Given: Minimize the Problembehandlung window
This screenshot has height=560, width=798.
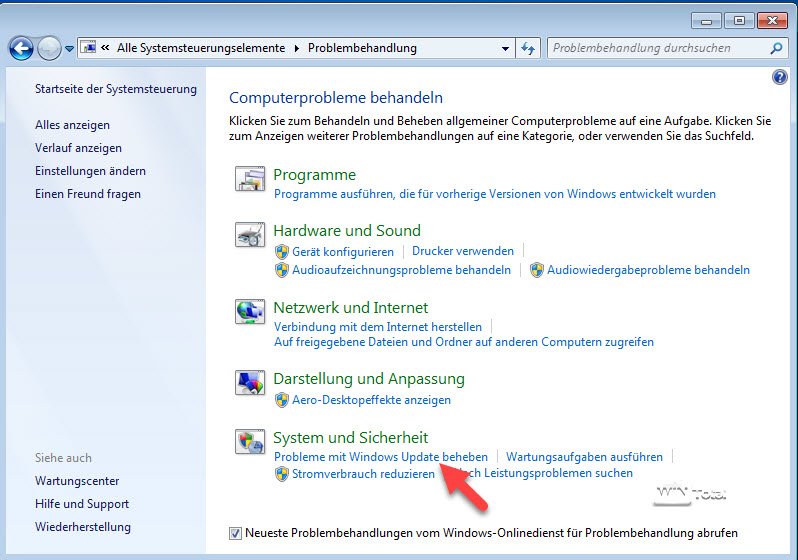Looking at the screenshot, I should click(706, 21).
